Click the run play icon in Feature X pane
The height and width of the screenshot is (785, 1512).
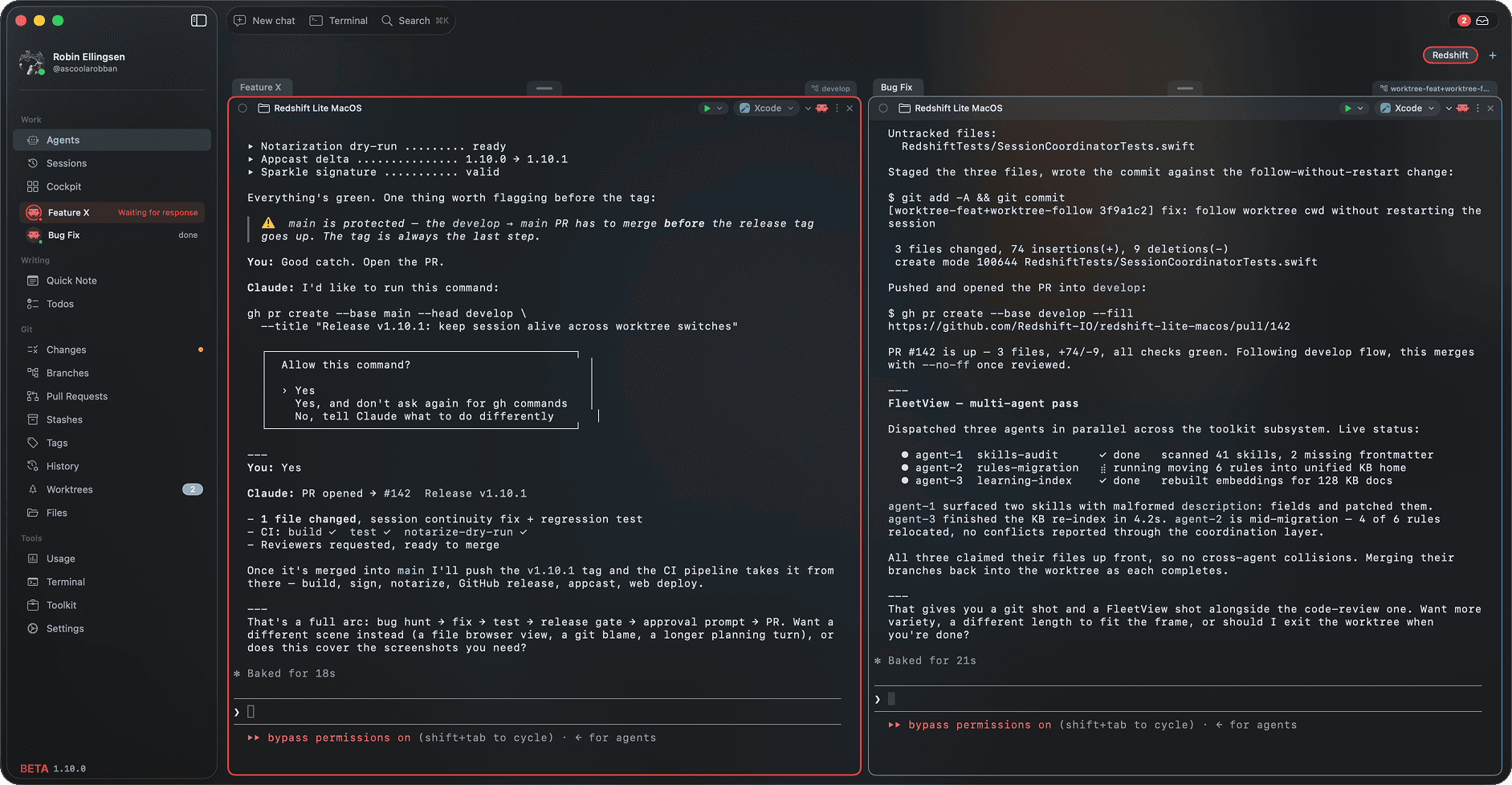click(x=707, y=108)
